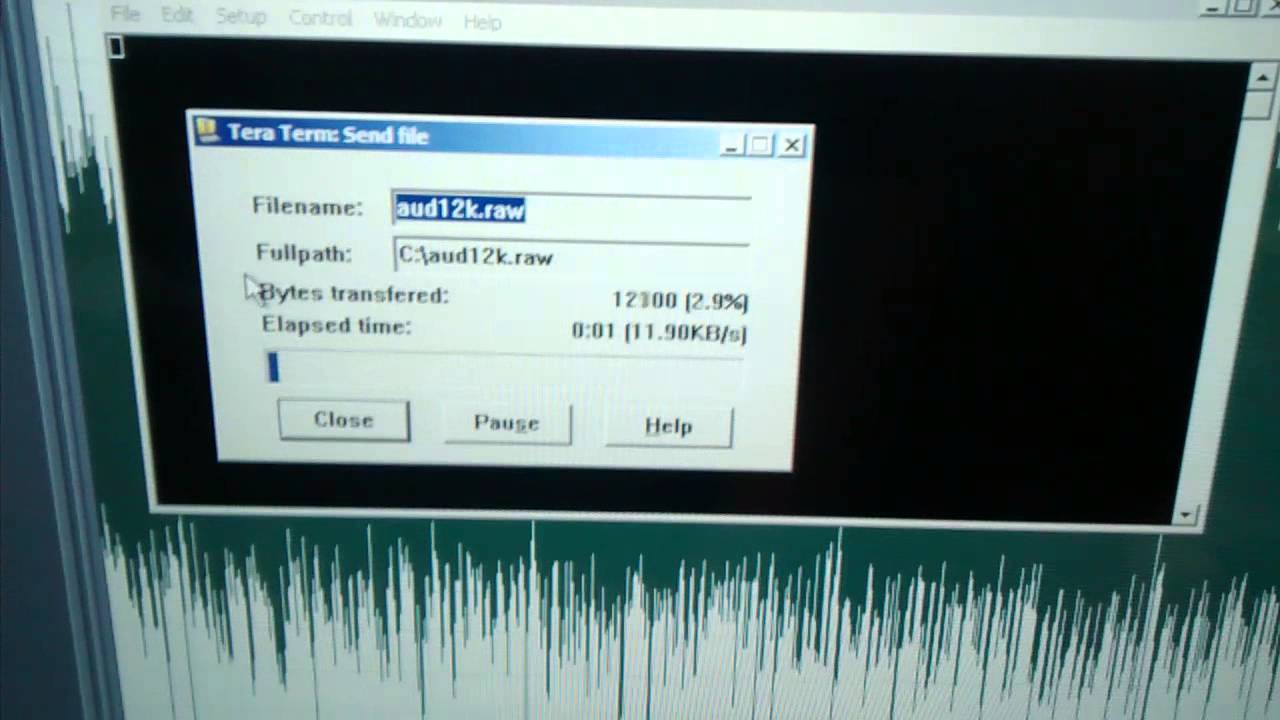Click the terminal scrollbar down arrow
This screenshot has height=720, width=1280.
(x=1186, y=515)
